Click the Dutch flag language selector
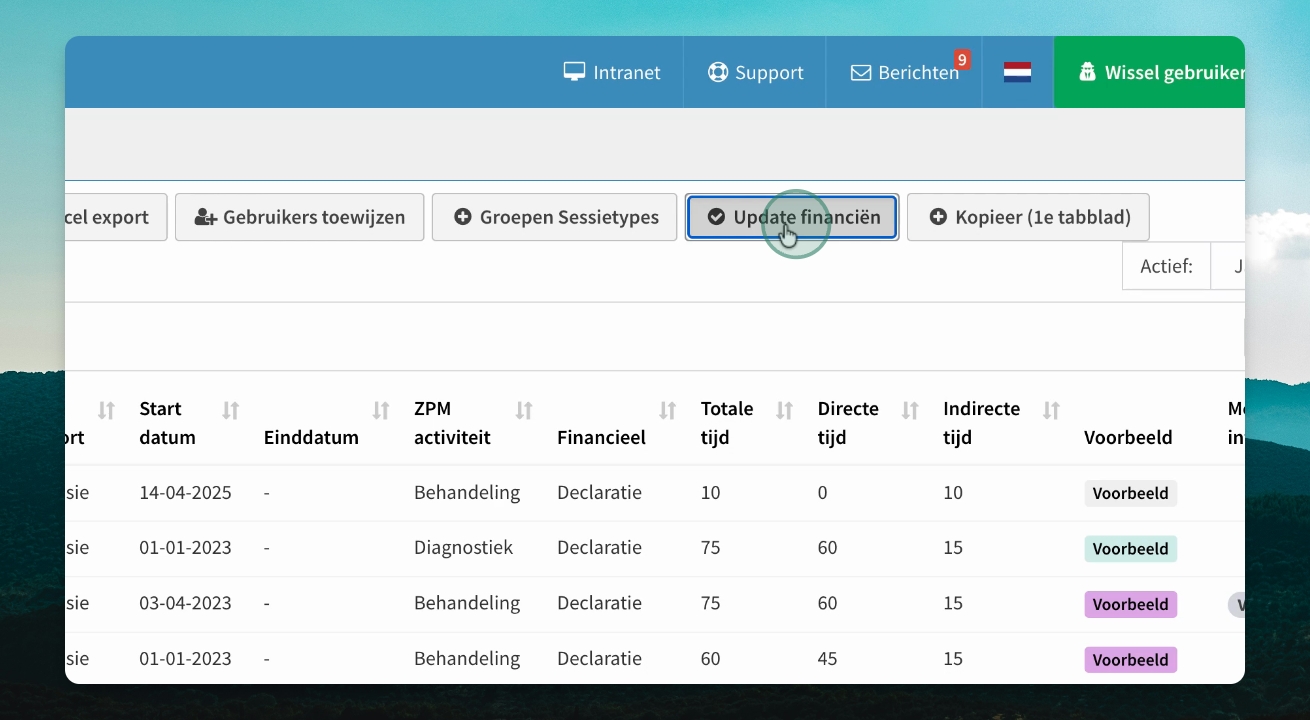 (x=1017, y=72)
